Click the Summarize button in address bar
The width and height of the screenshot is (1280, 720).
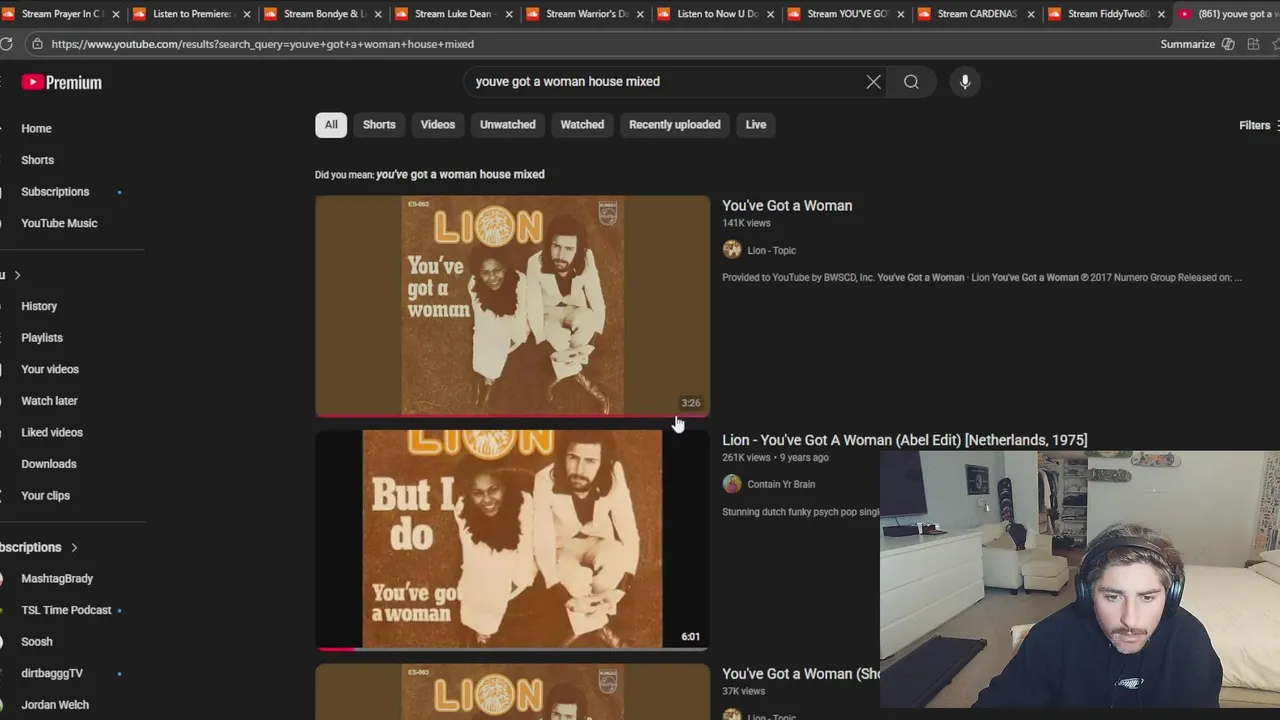(x=1198, y=44)
